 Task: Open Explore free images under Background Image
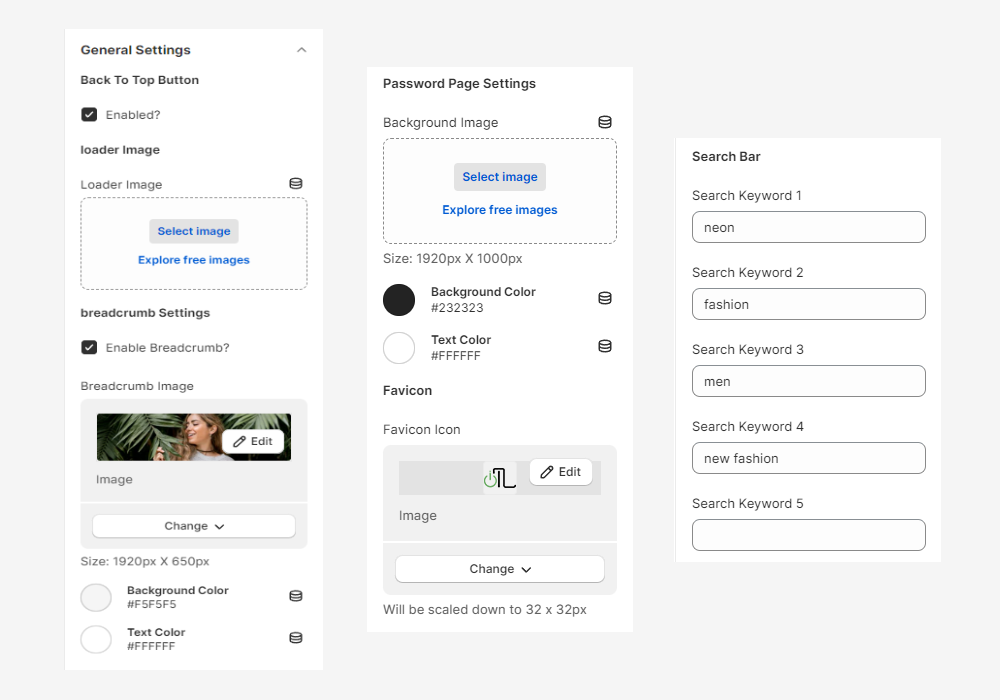500,210
